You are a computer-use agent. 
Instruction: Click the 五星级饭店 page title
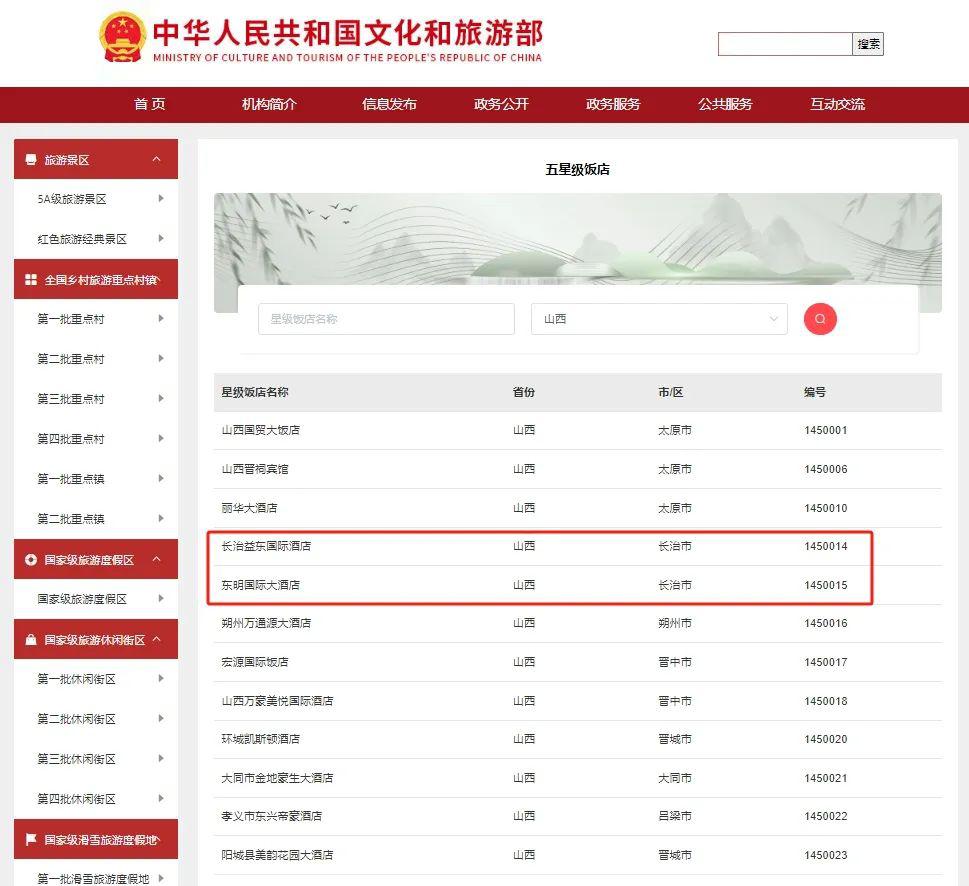(577, 169)
